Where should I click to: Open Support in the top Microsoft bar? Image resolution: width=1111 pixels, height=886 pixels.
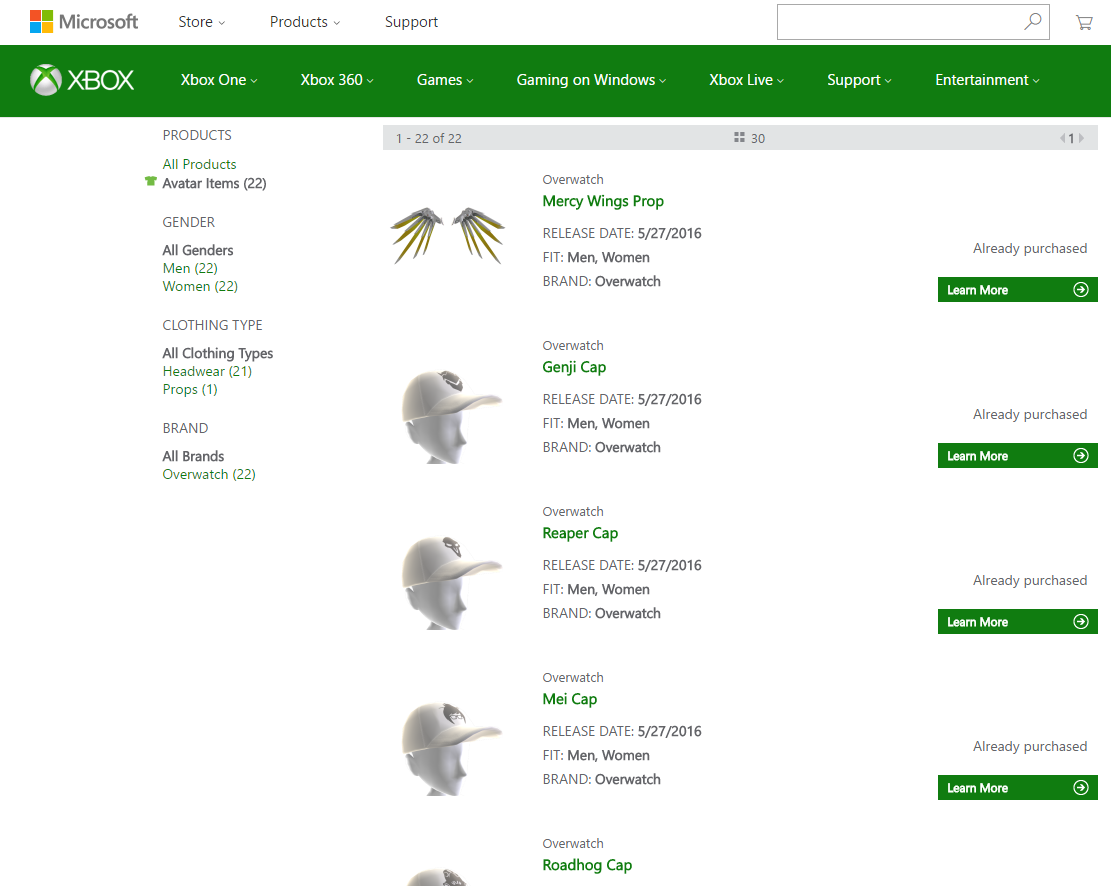411,22
